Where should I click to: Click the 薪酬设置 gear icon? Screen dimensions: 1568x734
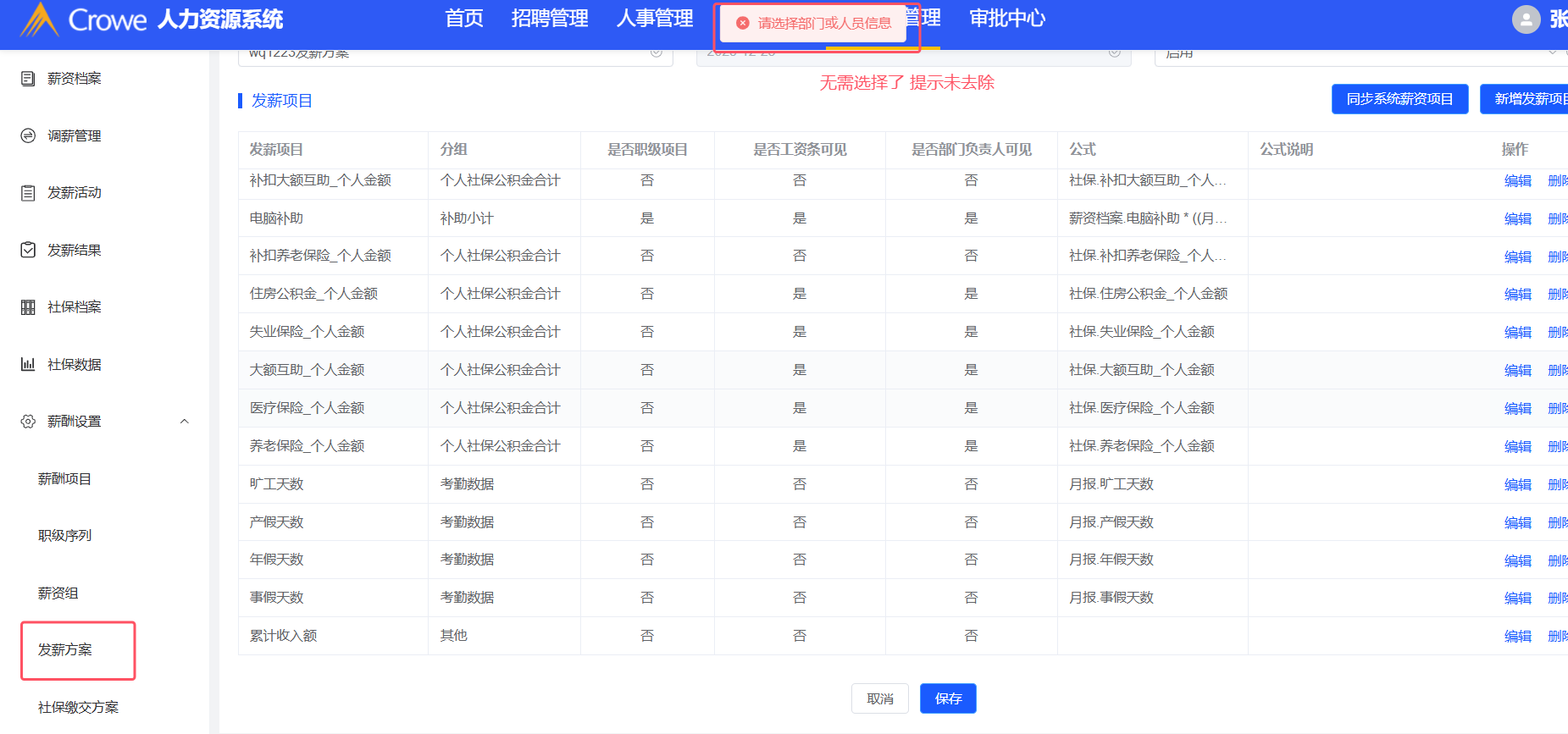tap(28, 422)
